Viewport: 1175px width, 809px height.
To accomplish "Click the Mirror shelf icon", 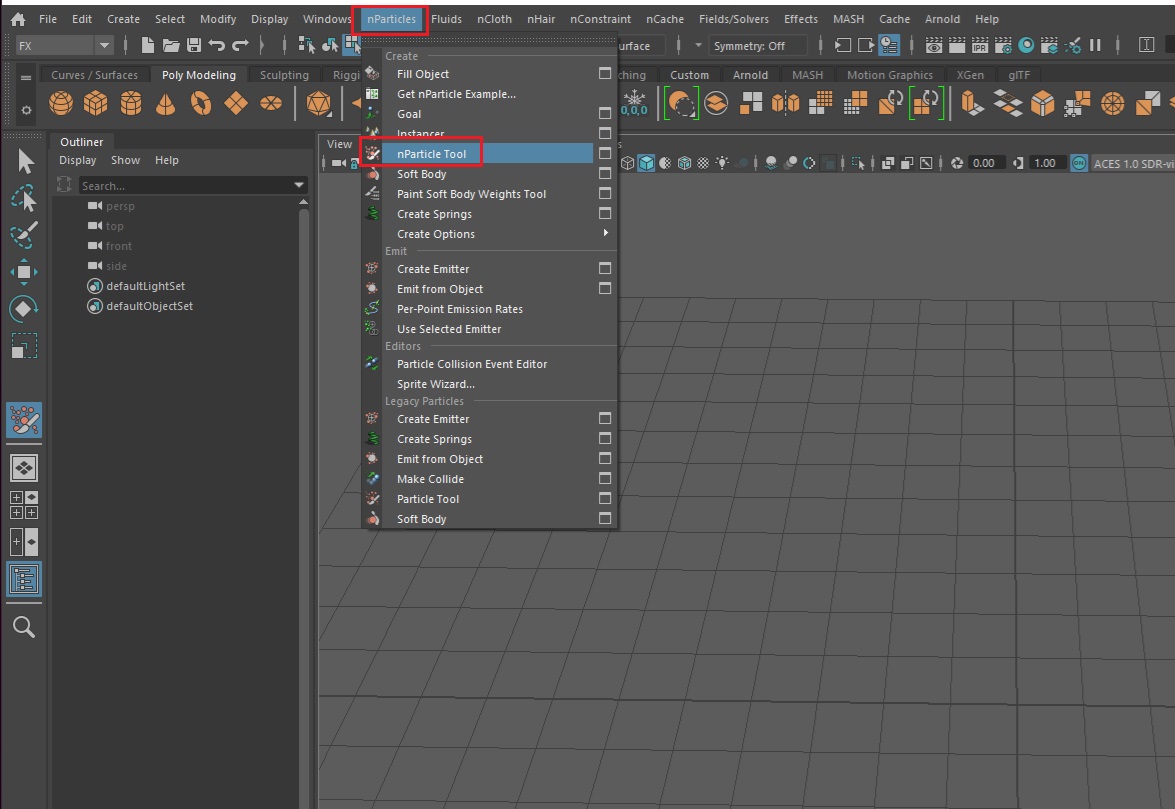I will pos(785,103).
